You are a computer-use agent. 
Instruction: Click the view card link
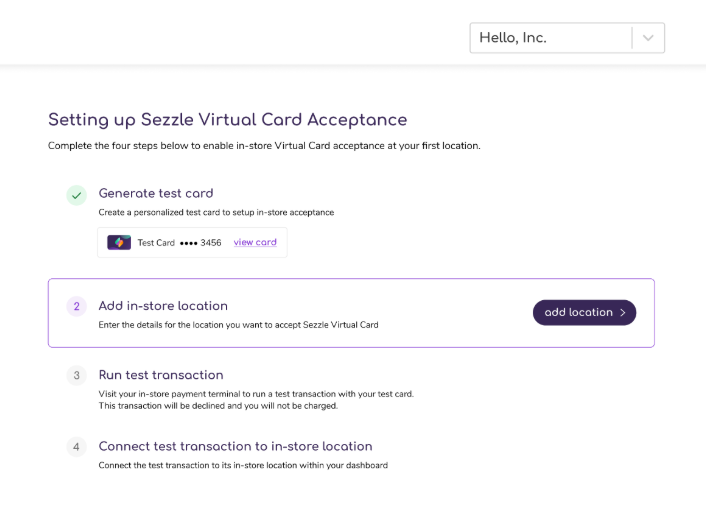click(255, 243)
